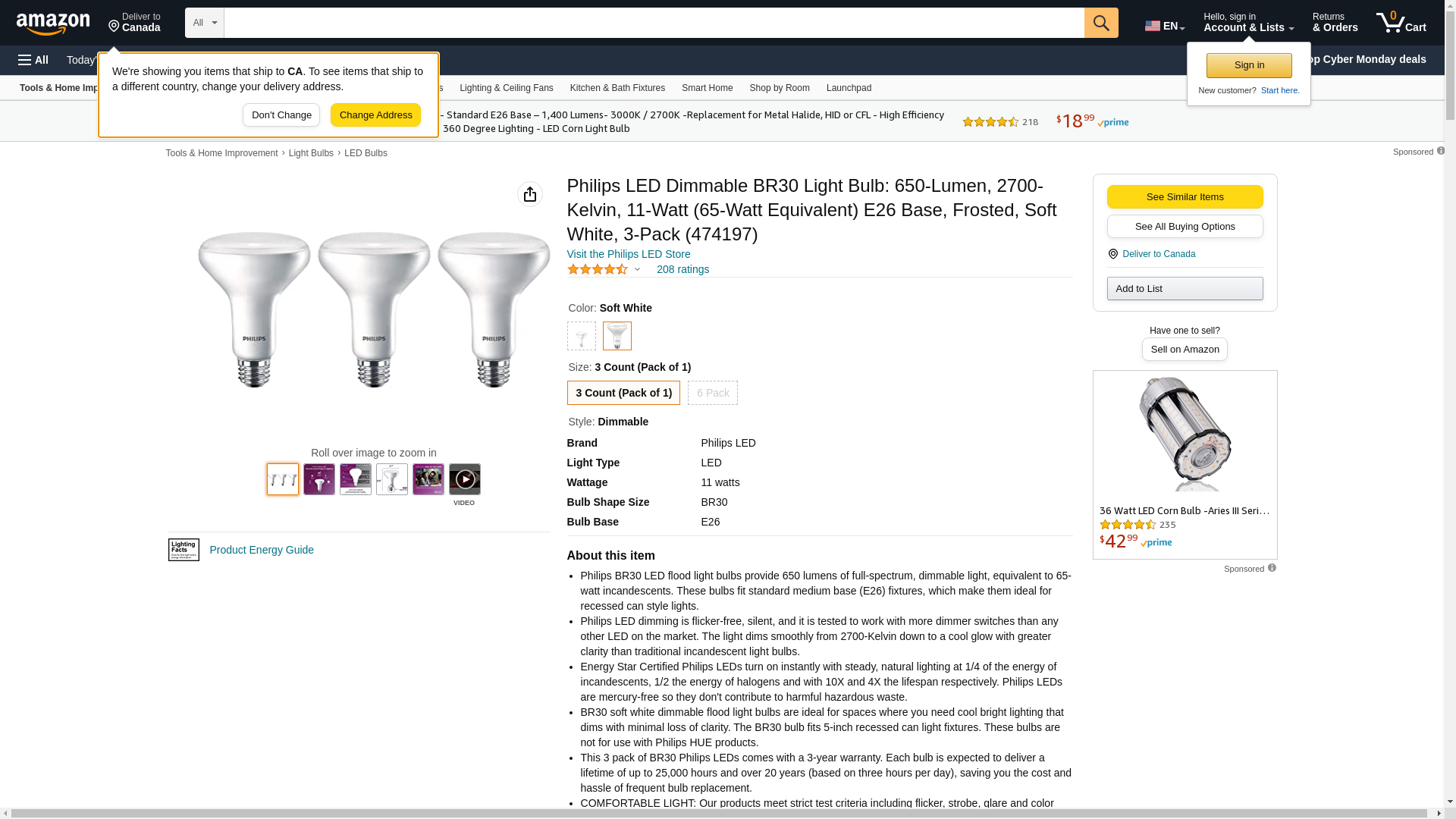Open the 208 ratings link

pyautogui.click(x=682, y=269)
